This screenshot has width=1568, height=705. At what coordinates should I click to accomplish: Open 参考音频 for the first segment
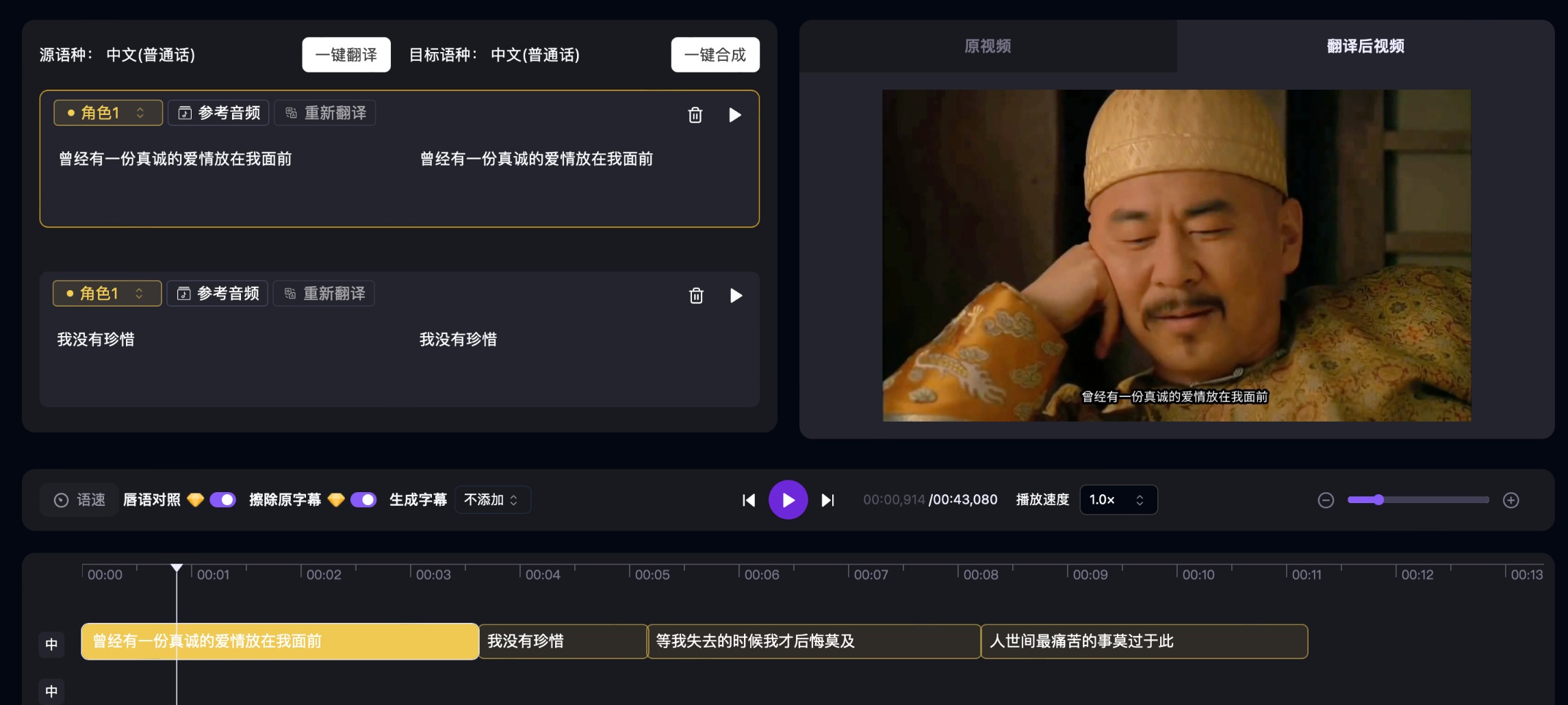(x=218, y=112)
